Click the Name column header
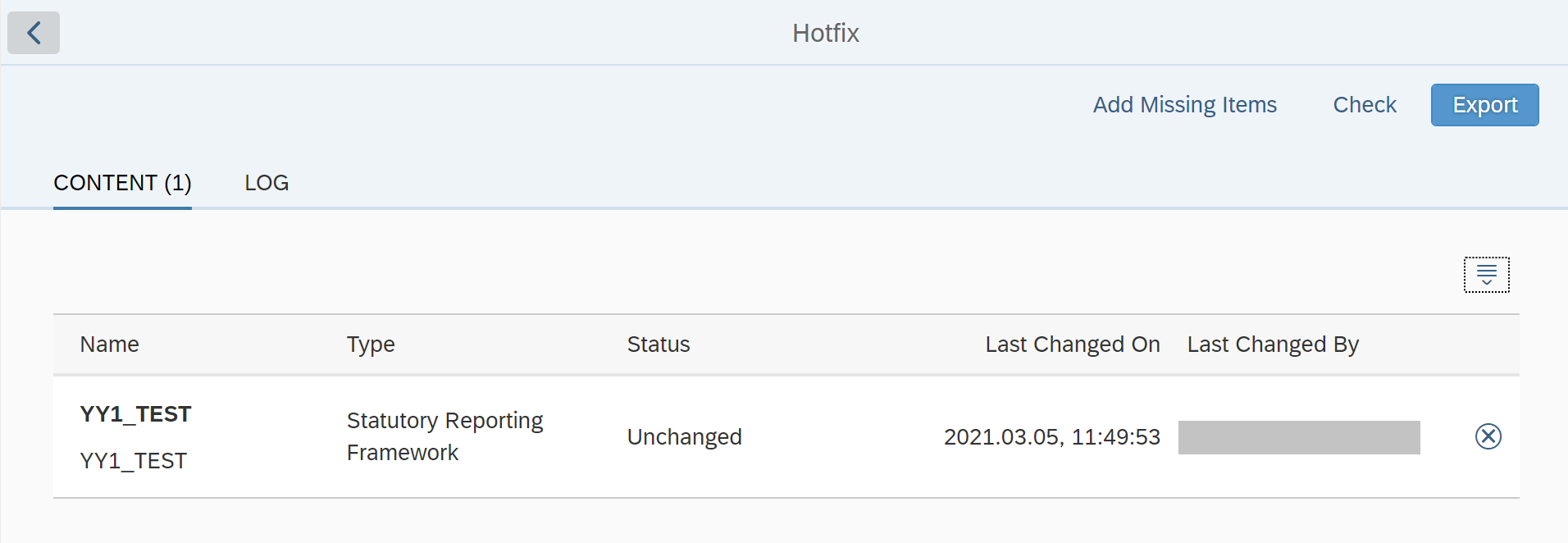The height and width of the screenshot is (543, 1568). click(x=110, y=345)
